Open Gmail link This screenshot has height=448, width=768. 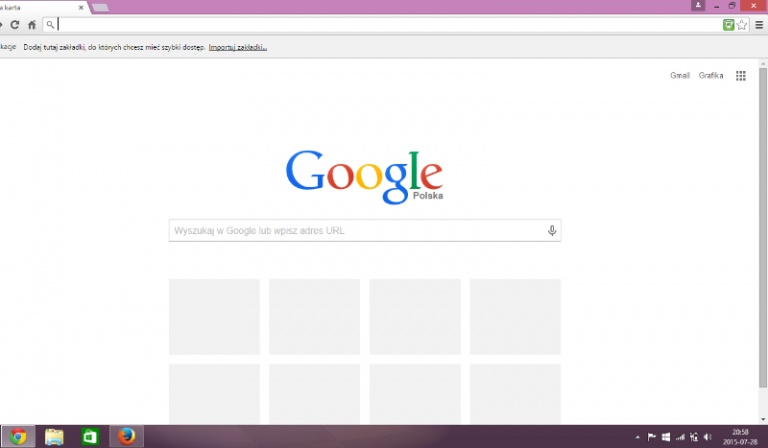[680, 76]
